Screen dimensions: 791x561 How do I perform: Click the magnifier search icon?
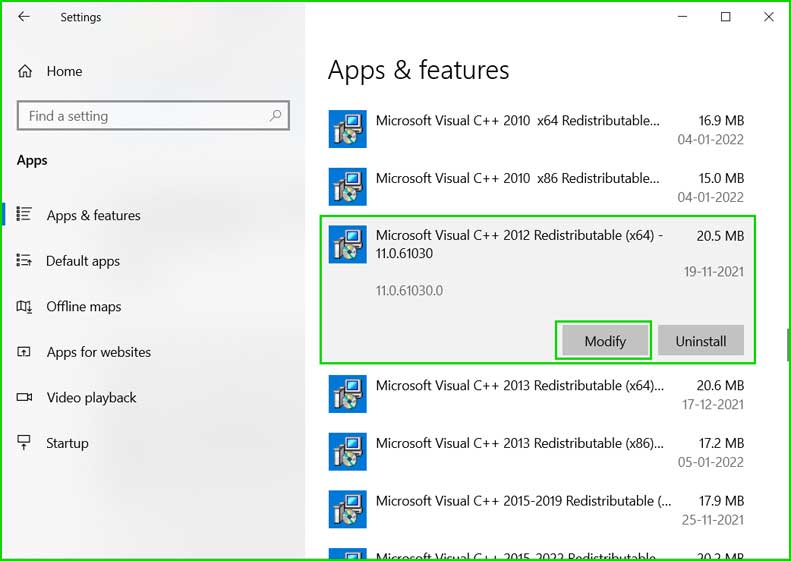pyautogui.click(x=275, y=116)
